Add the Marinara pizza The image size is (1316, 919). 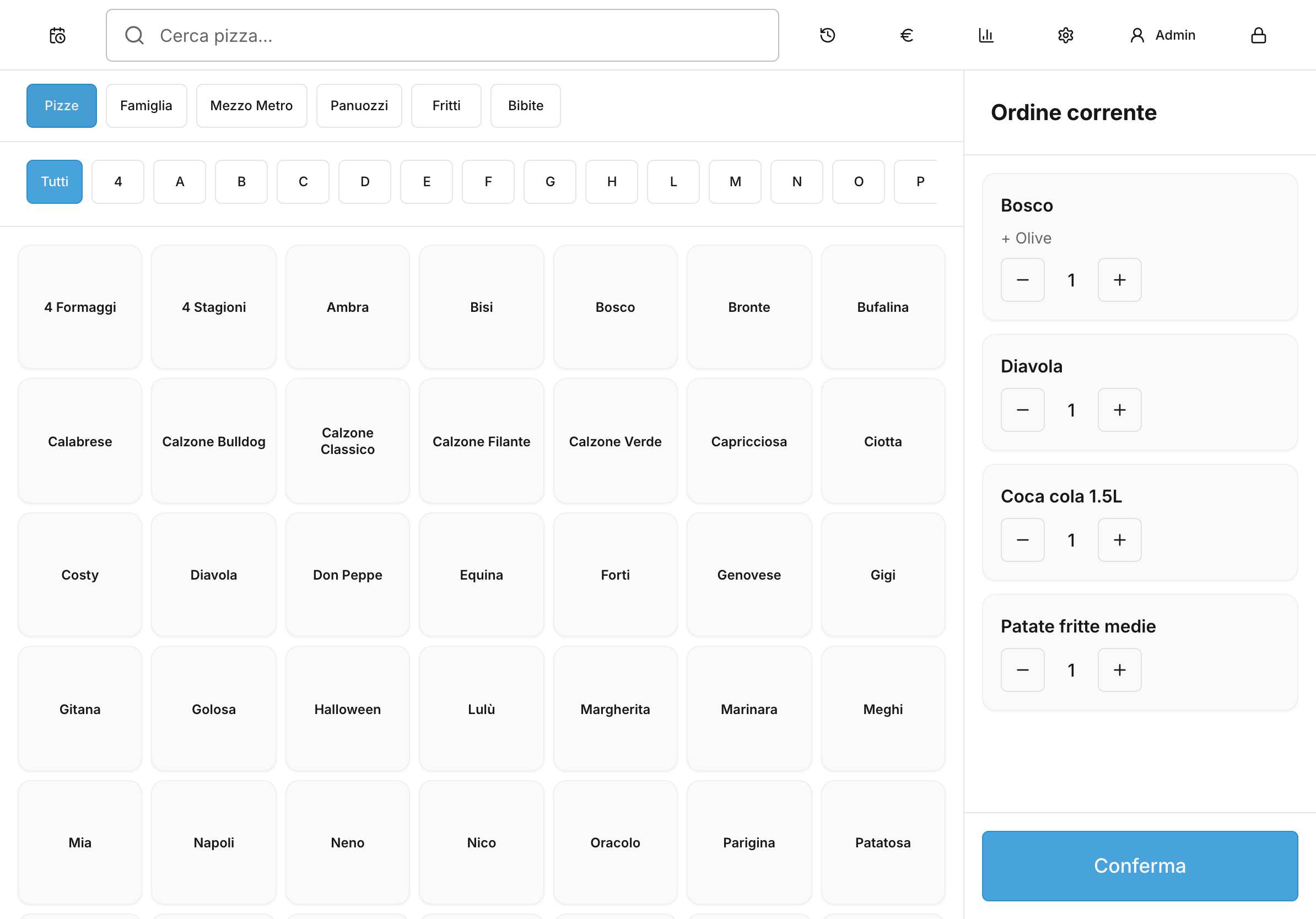[749, 709]
